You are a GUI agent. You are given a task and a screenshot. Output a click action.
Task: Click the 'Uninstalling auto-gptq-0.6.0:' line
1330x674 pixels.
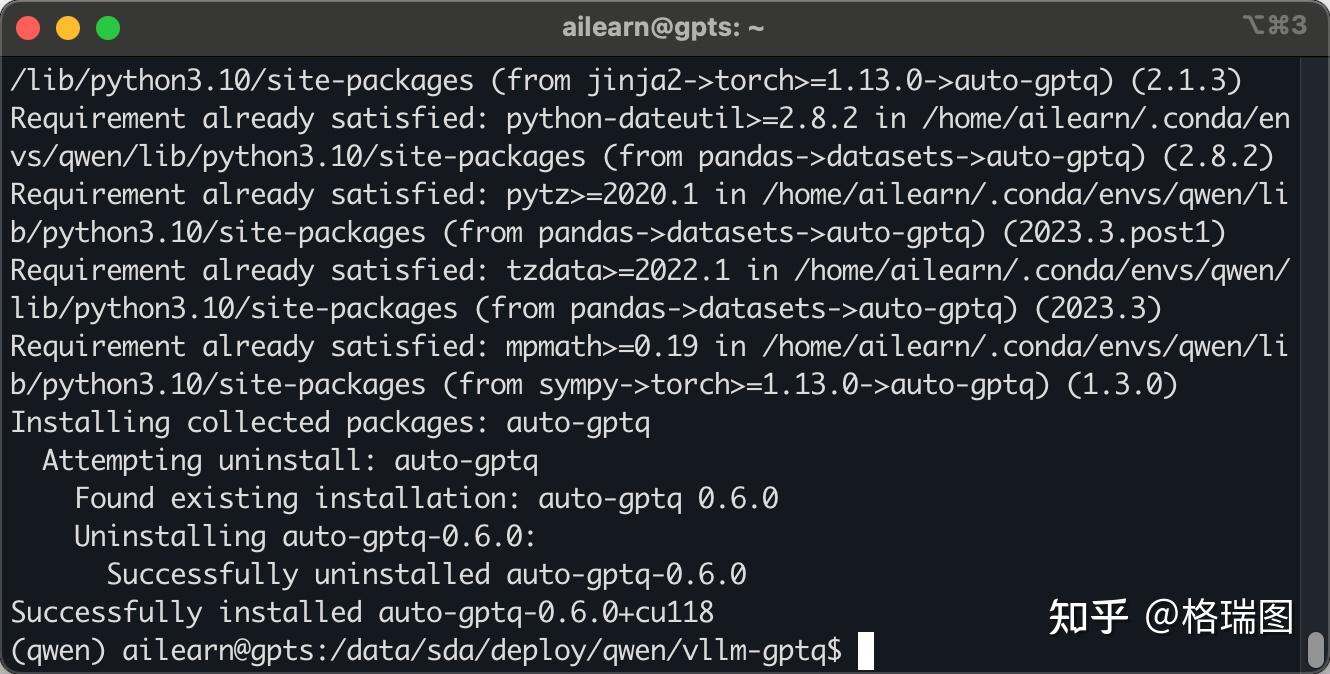pos(306,536)
